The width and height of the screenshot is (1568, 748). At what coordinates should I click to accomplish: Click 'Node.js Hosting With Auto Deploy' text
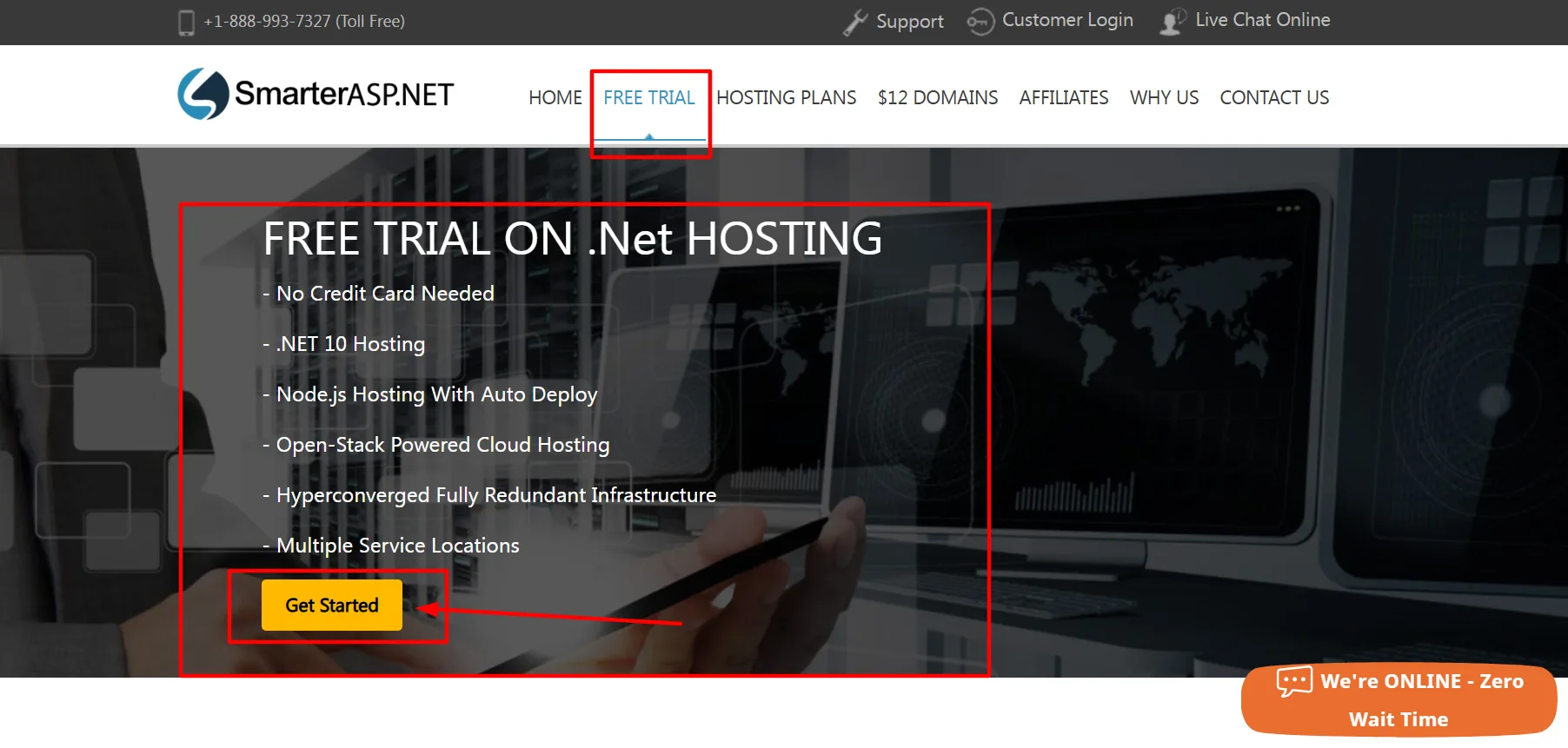pyautogui.click(x=437, y=394)
